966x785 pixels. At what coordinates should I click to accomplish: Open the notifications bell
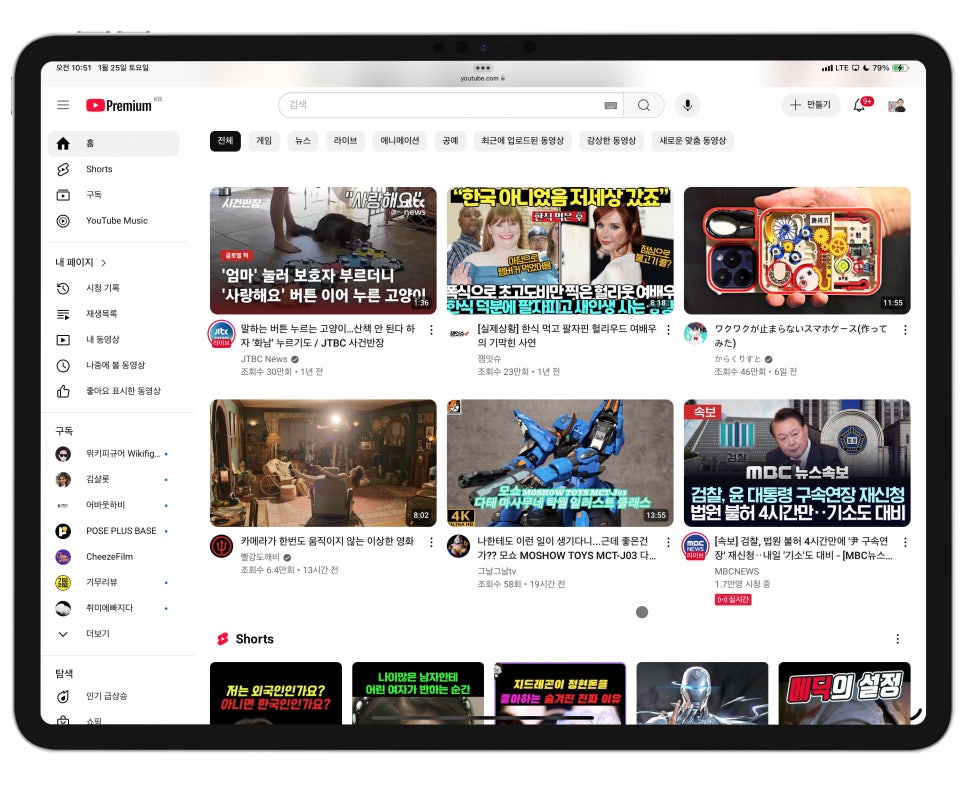pyautogui.click(x=859, y=105)
